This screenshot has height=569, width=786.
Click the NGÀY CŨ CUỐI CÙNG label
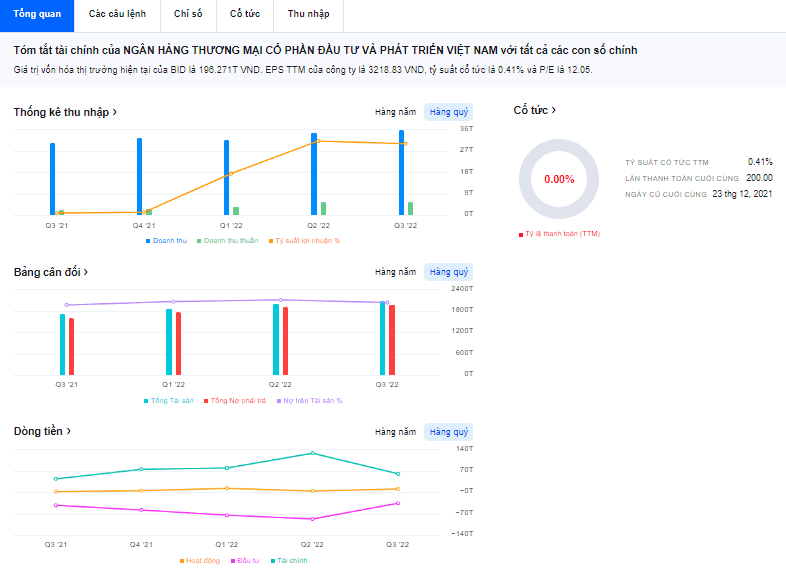click(666, 195)
